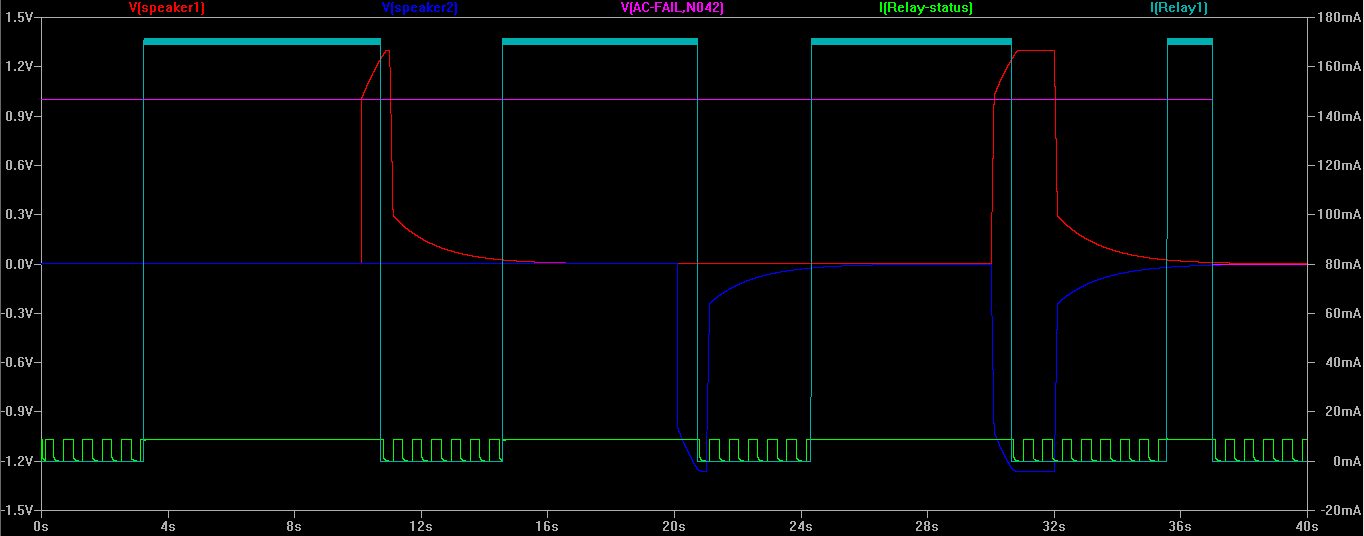
Task: Click the 180mA right axis label
Action: pos(1339,17)
